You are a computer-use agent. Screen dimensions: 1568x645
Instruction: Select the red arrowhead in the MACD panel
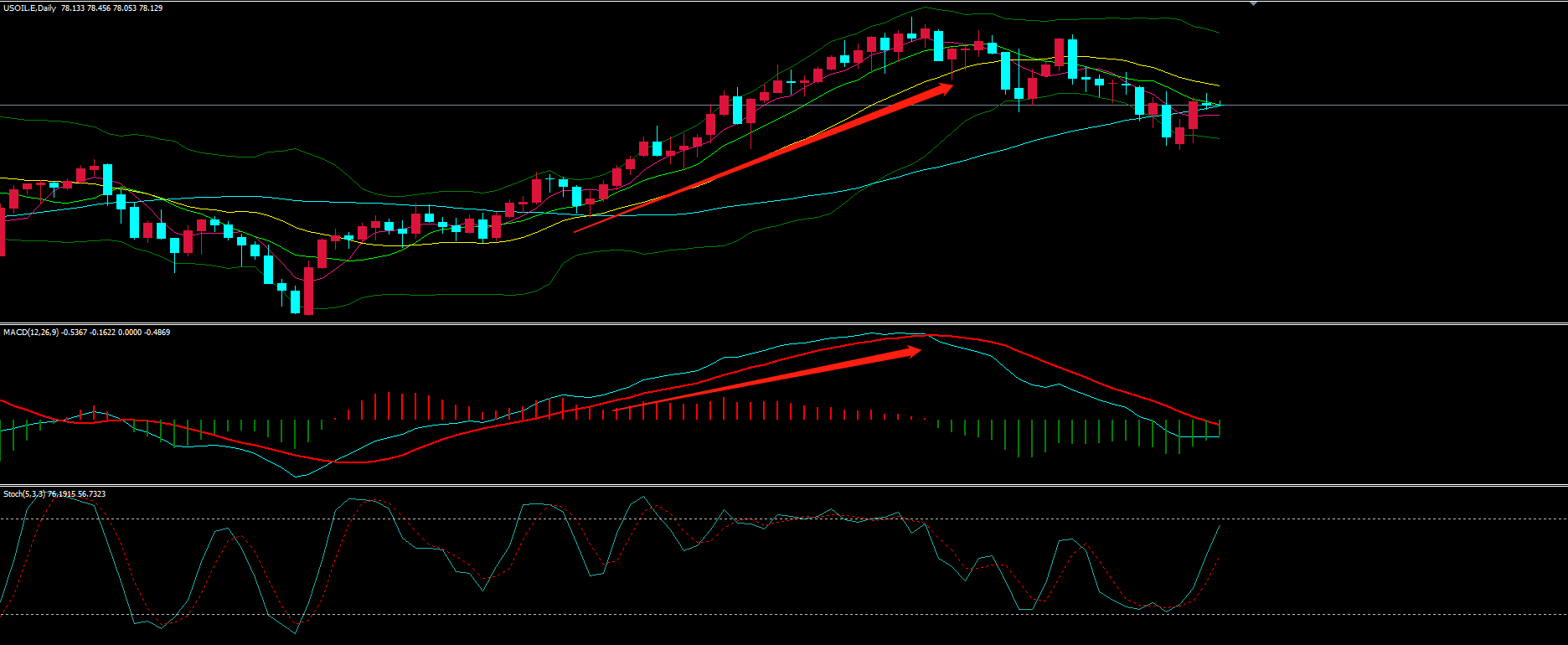[x=913, y=352]
